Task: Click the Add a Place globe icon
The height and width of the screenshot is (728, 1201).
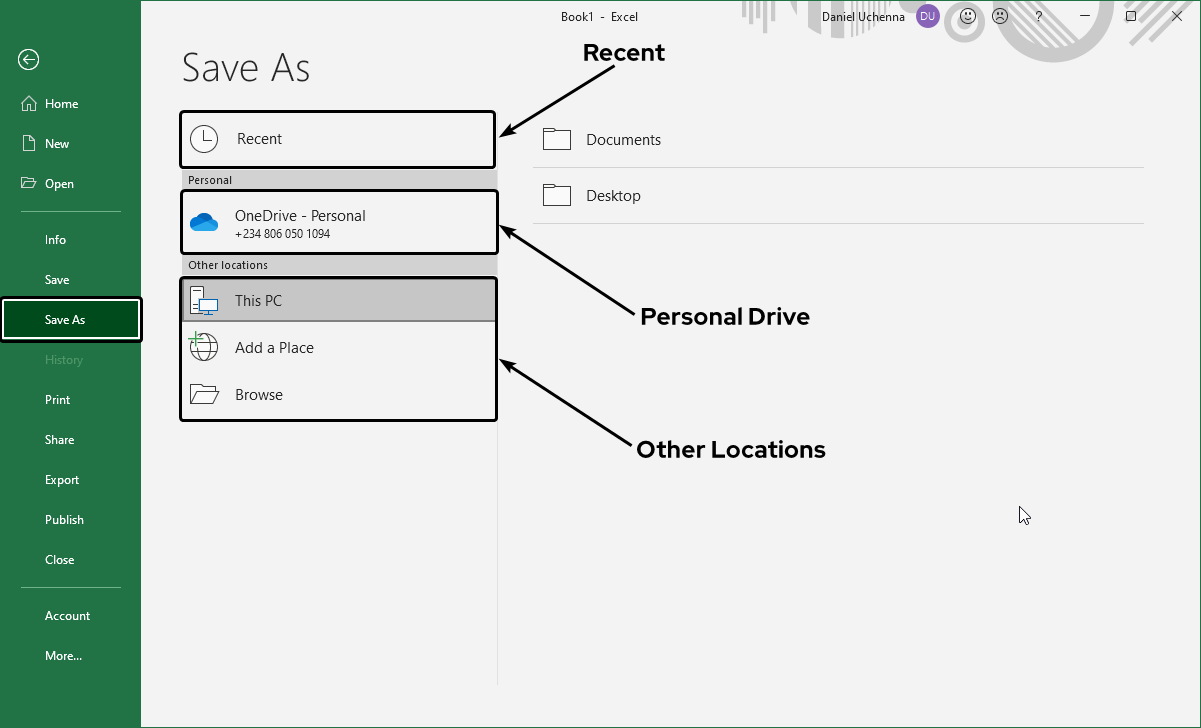Action: tap(204, 347)
